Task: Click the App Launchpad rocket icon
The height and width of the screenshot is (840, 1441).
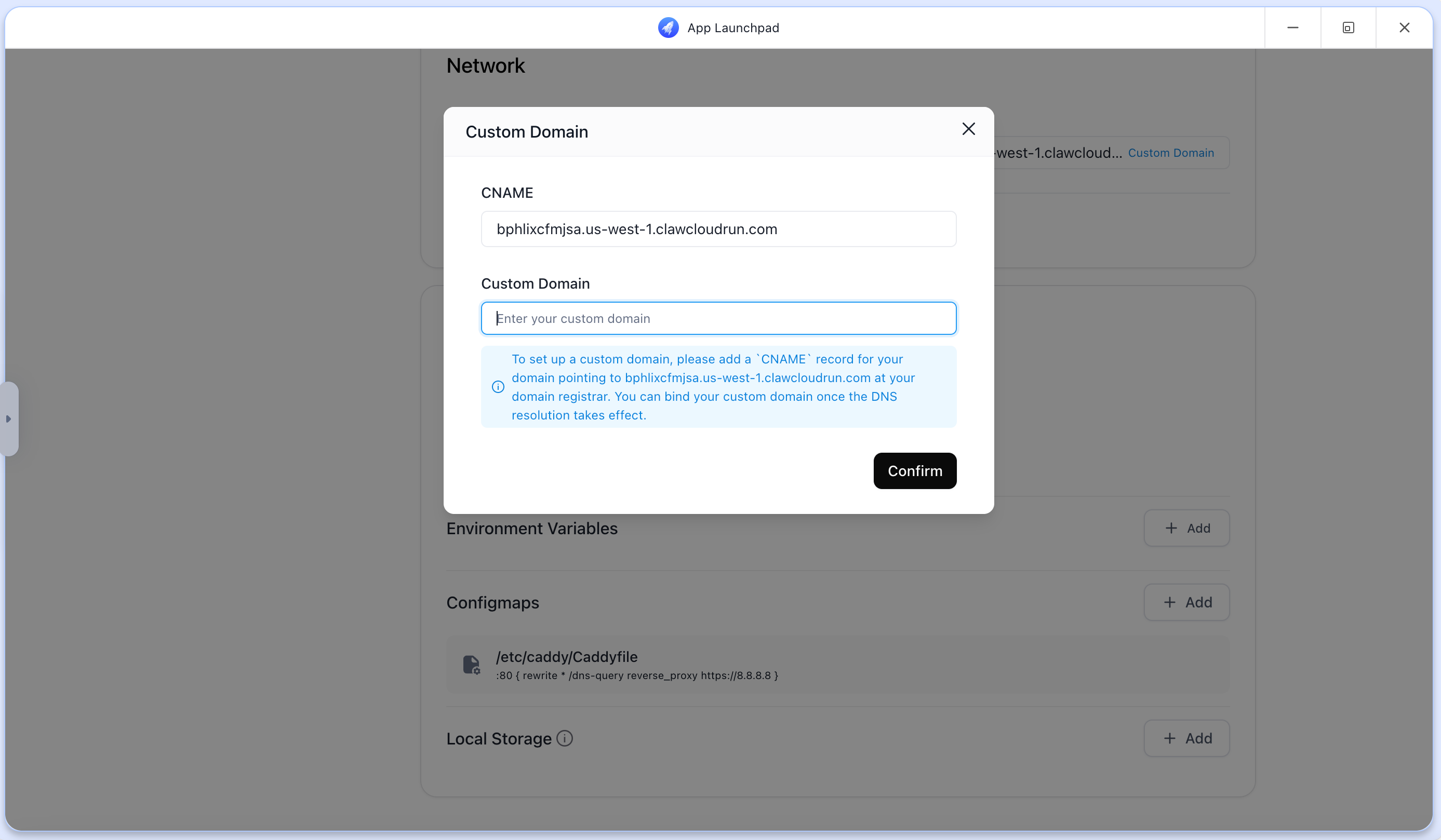Action: 668,28
